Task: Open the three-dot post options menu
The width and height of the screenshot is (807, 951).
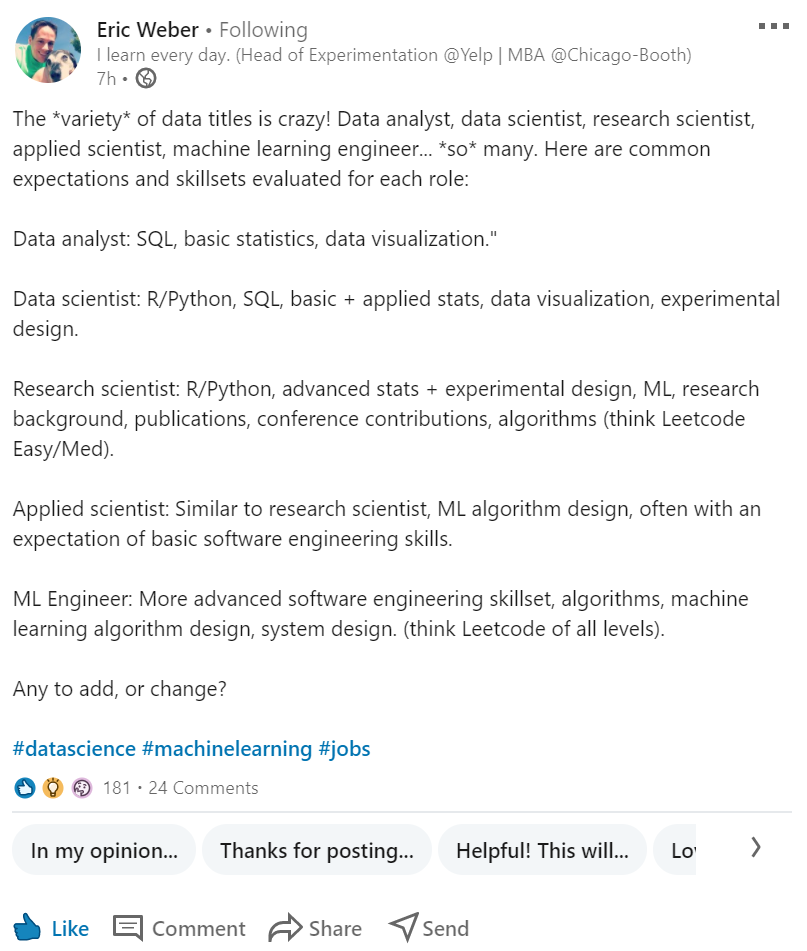Action: coord(773,26)
